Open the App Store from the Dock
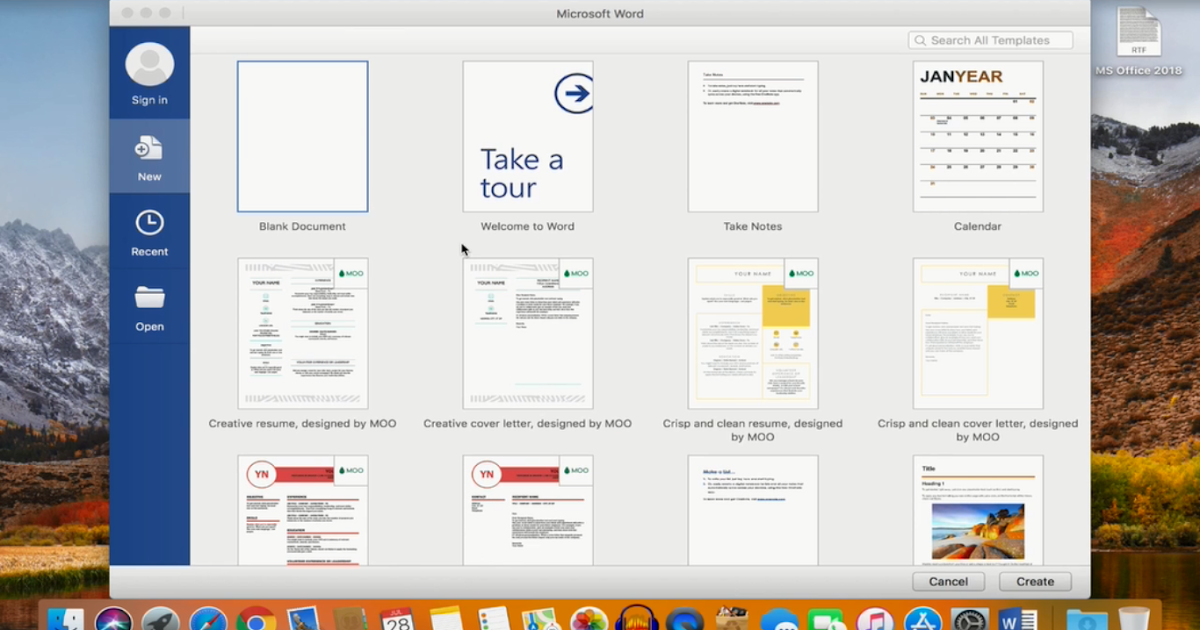The image size is (1200, 630). pyautogui.click(x=922, y=620)
